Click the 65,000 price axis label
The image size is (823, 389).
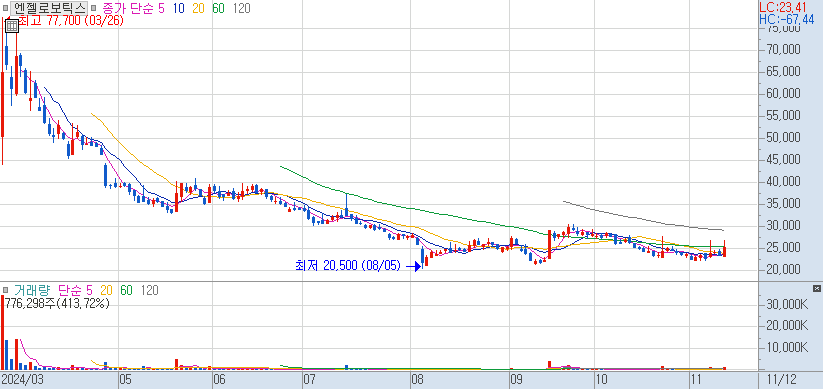click(784, 72)
